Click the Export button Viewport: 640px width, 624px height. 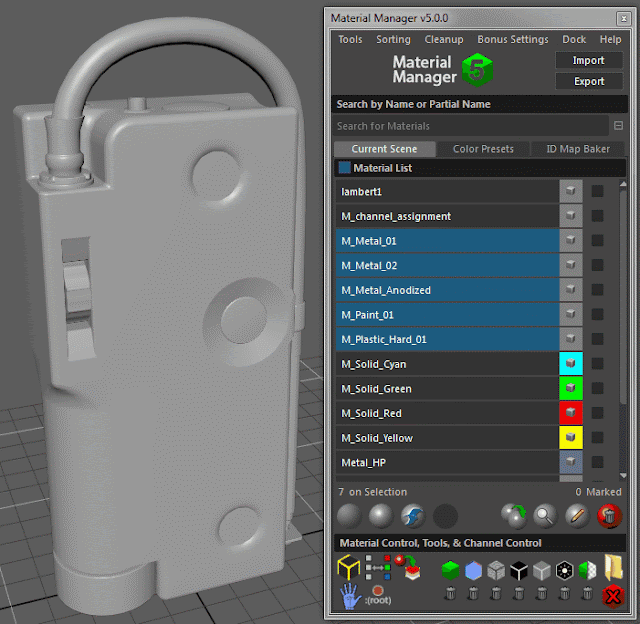tap(589, 81)
